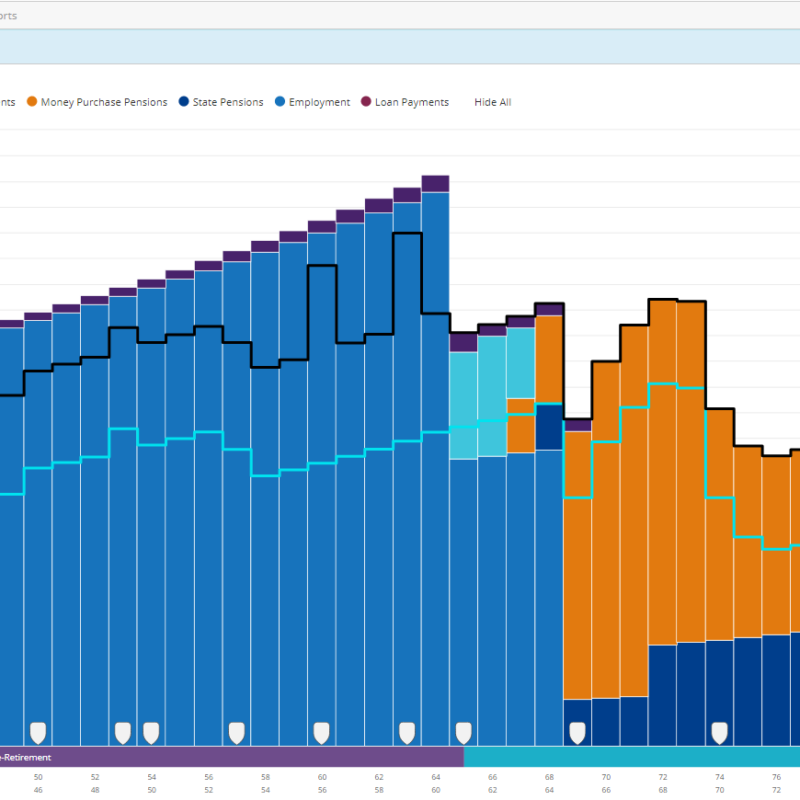Viewport: 800px width, 800px height.
Task: Click the Hide All legend link
Action: (x=492, y=102)
